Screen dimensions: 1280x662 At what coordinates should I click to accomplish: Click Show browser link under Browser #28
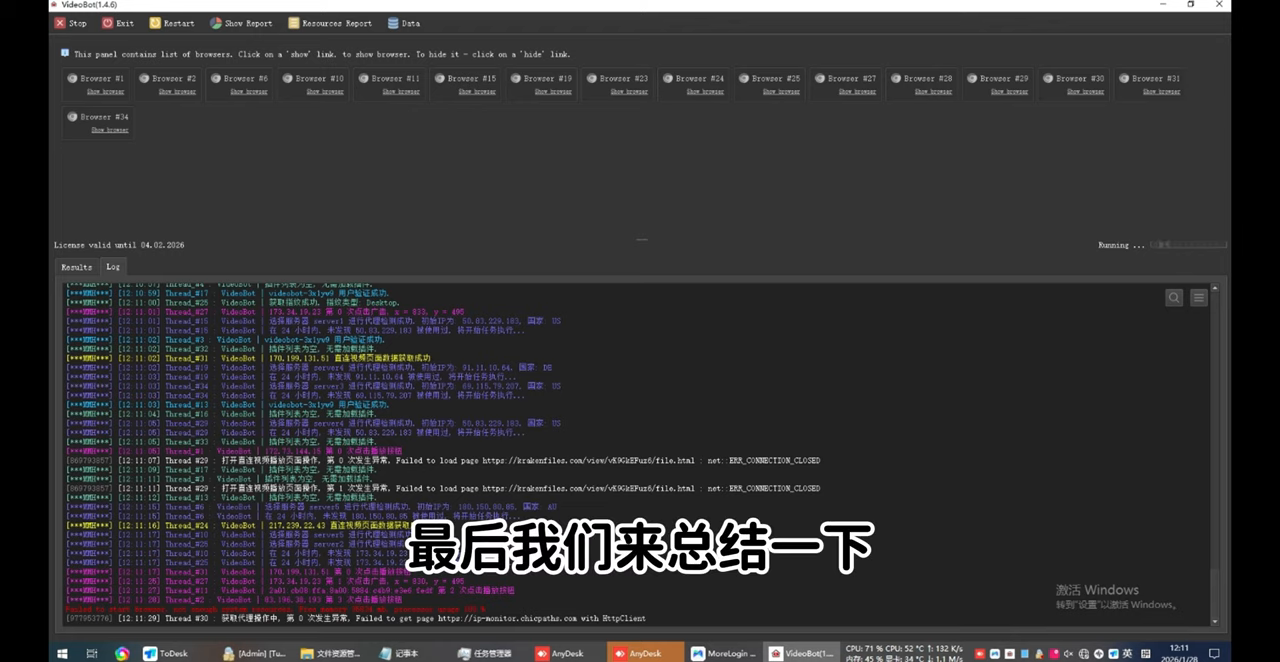point(933,92)
